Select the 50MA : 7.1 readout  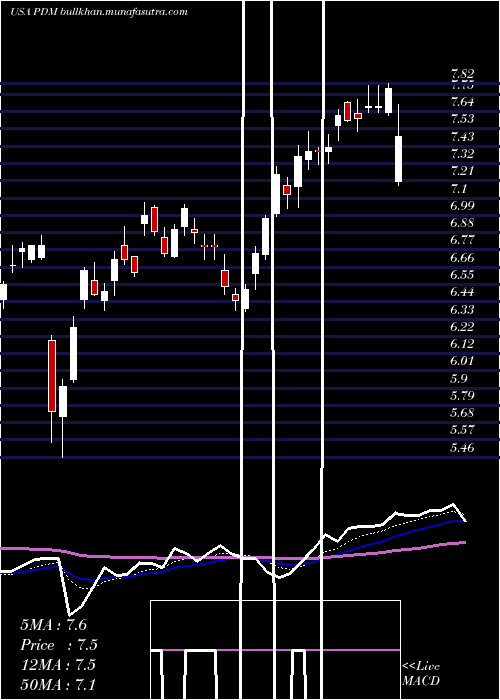(58, 684)
